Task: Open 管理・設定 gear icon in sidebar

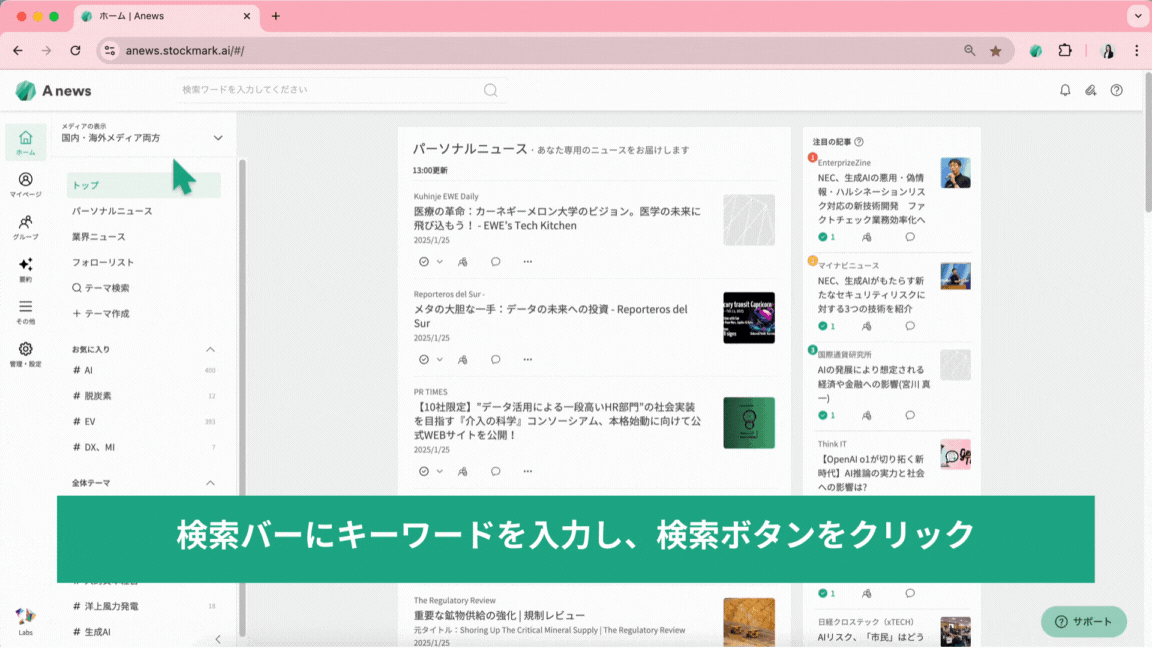Action: click(25, 354)
